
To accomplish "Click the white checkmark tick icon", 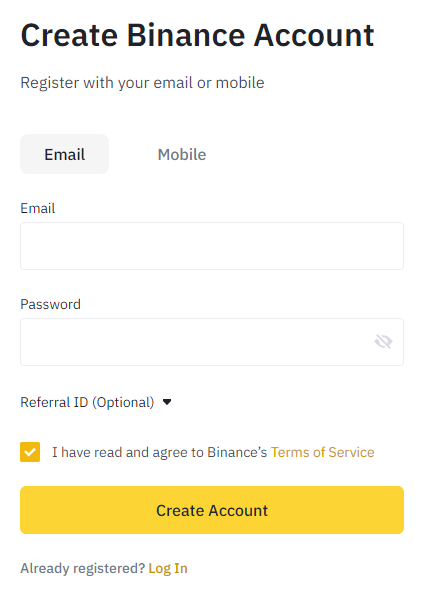I will [30, 452].
